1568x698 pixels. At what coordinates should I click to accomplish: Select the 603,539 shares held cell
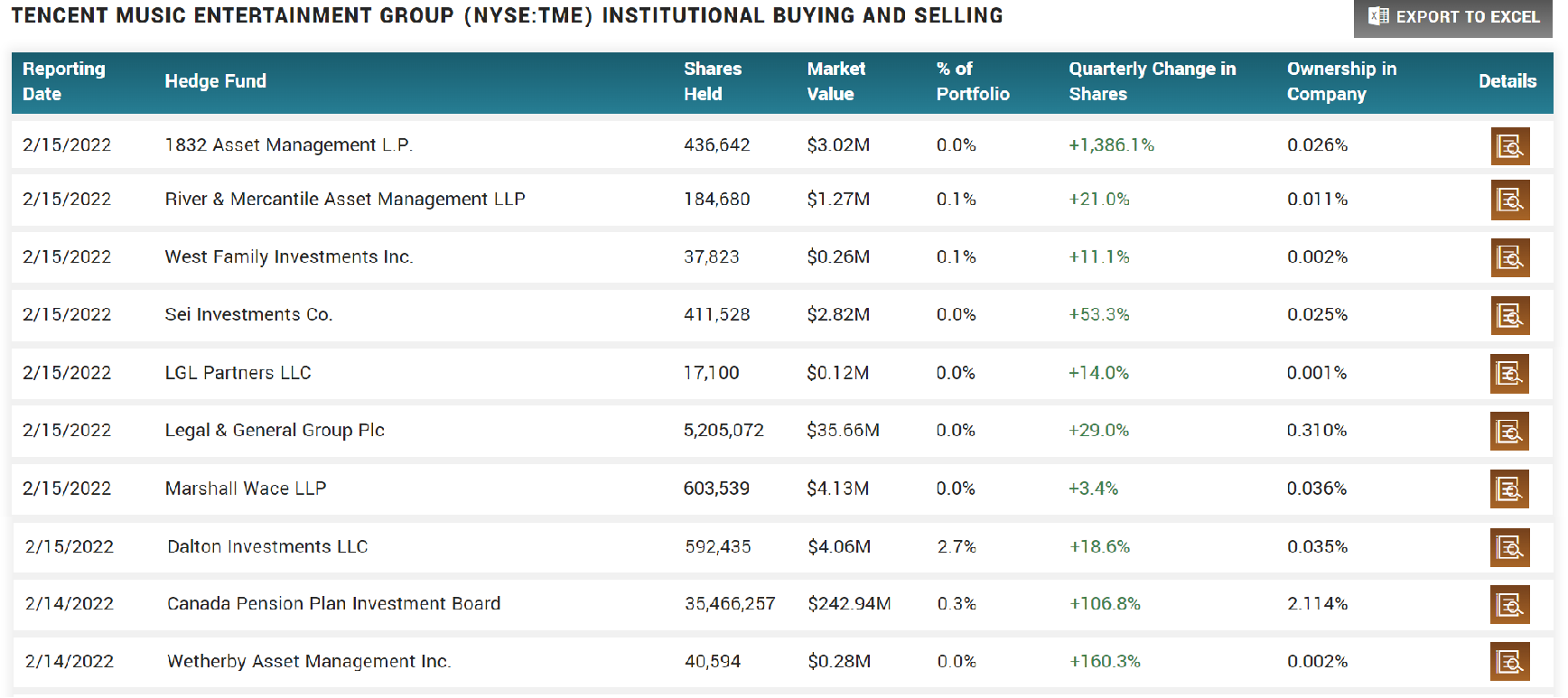716,489
